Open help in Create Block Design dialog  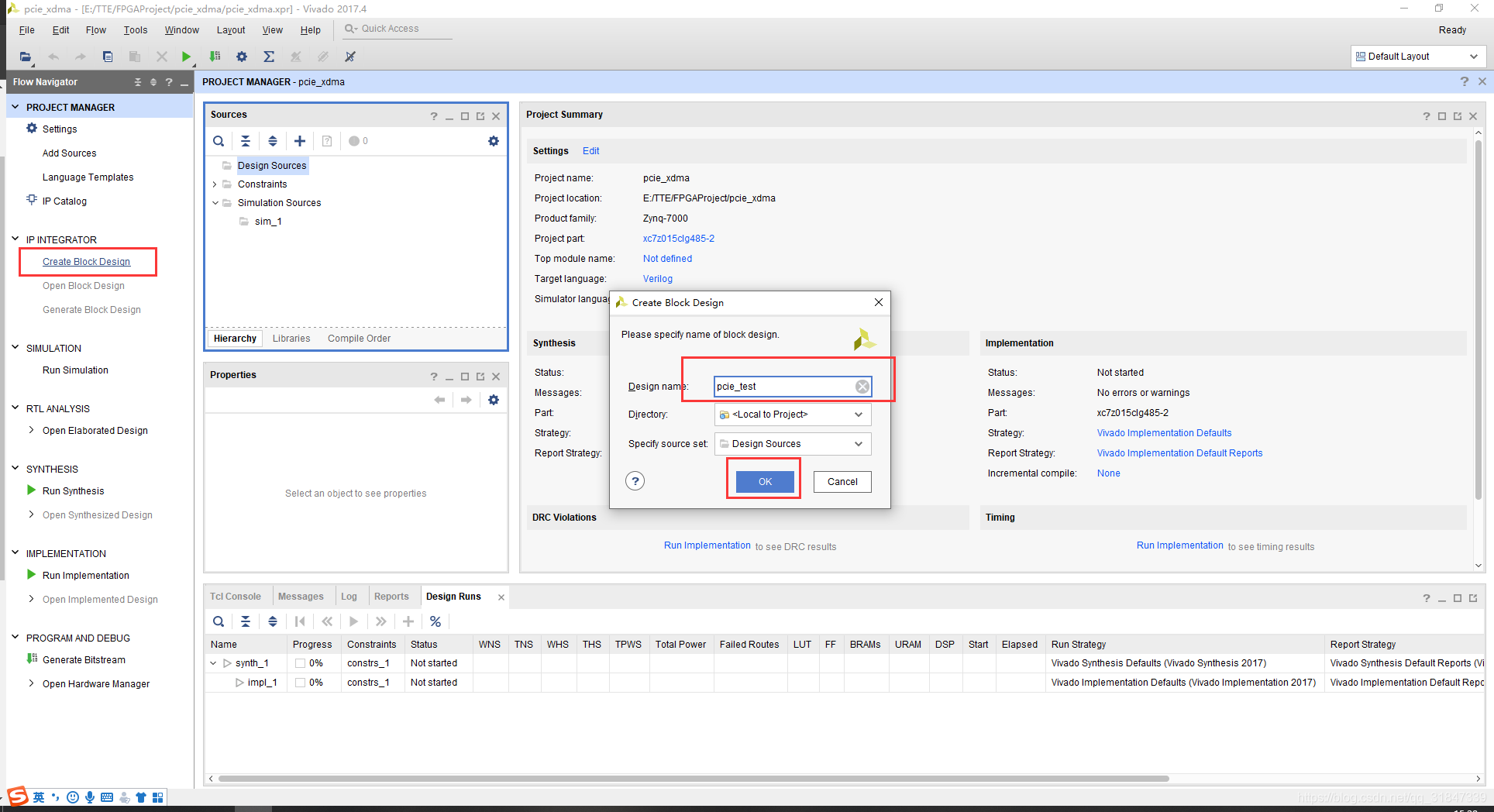click(x=635, y=481)
